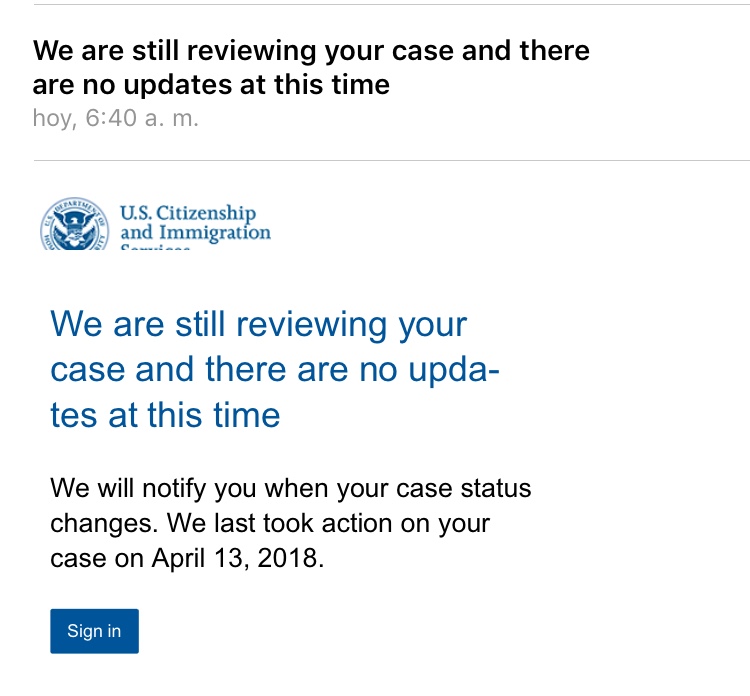Click the 'hoy, 6:40 a. m.' timestamp

(x=115, y=118)
